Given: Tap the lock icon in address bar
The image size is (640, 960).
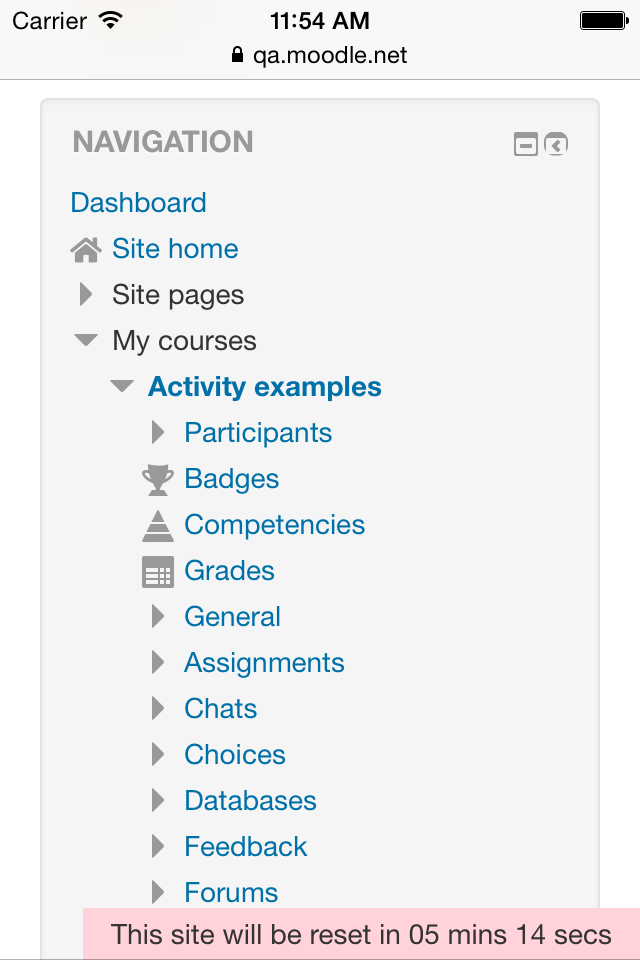Looking at the screenshot, I should pos(238,55).
